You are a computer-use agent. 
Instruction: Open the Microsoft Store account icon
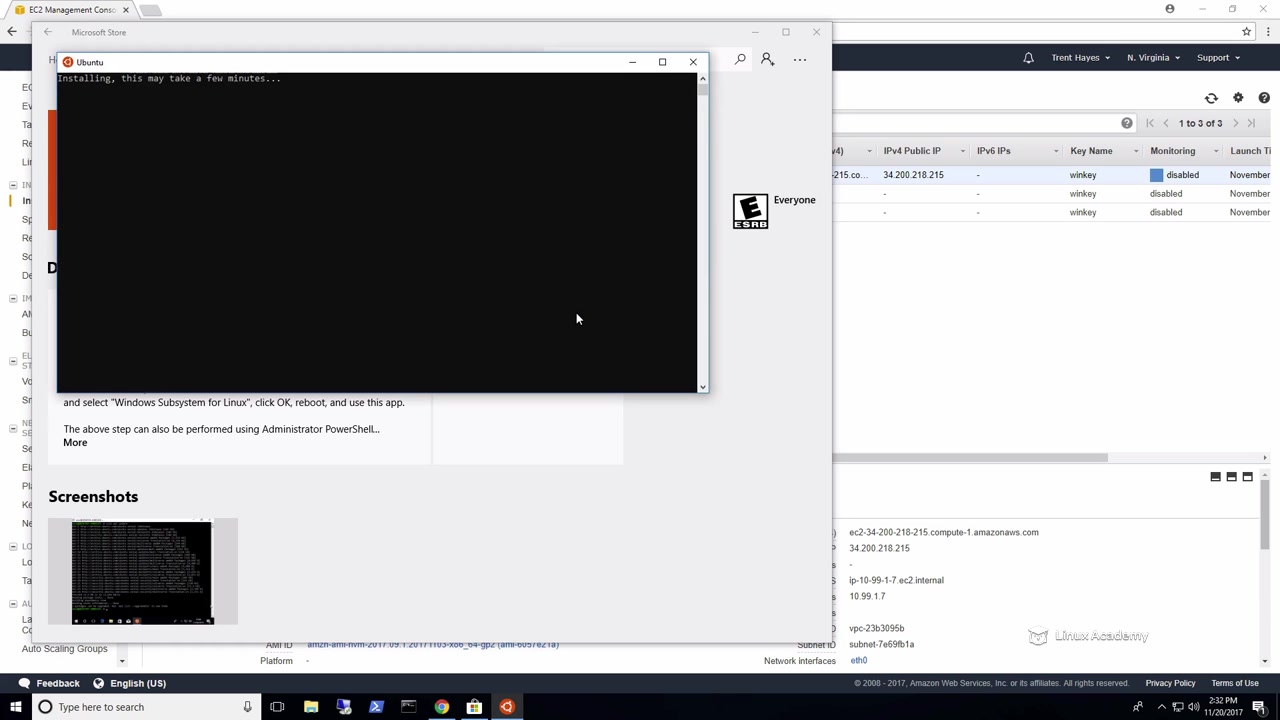tap(767, 60)
